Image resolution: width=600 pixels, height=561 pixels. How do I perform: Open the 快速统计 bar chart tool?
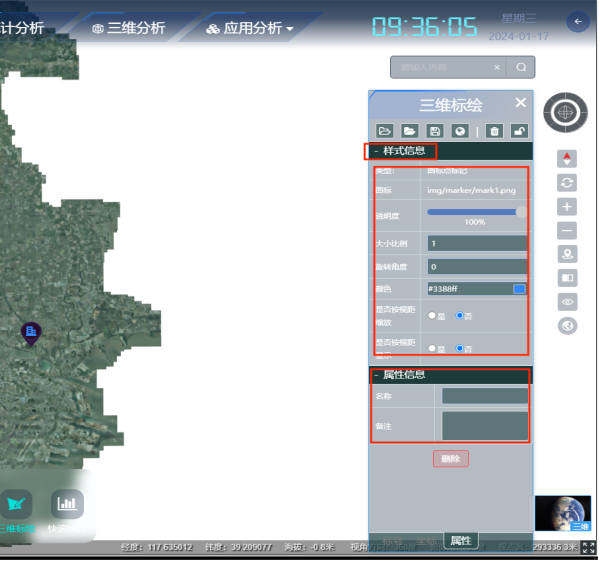(67, 504)
